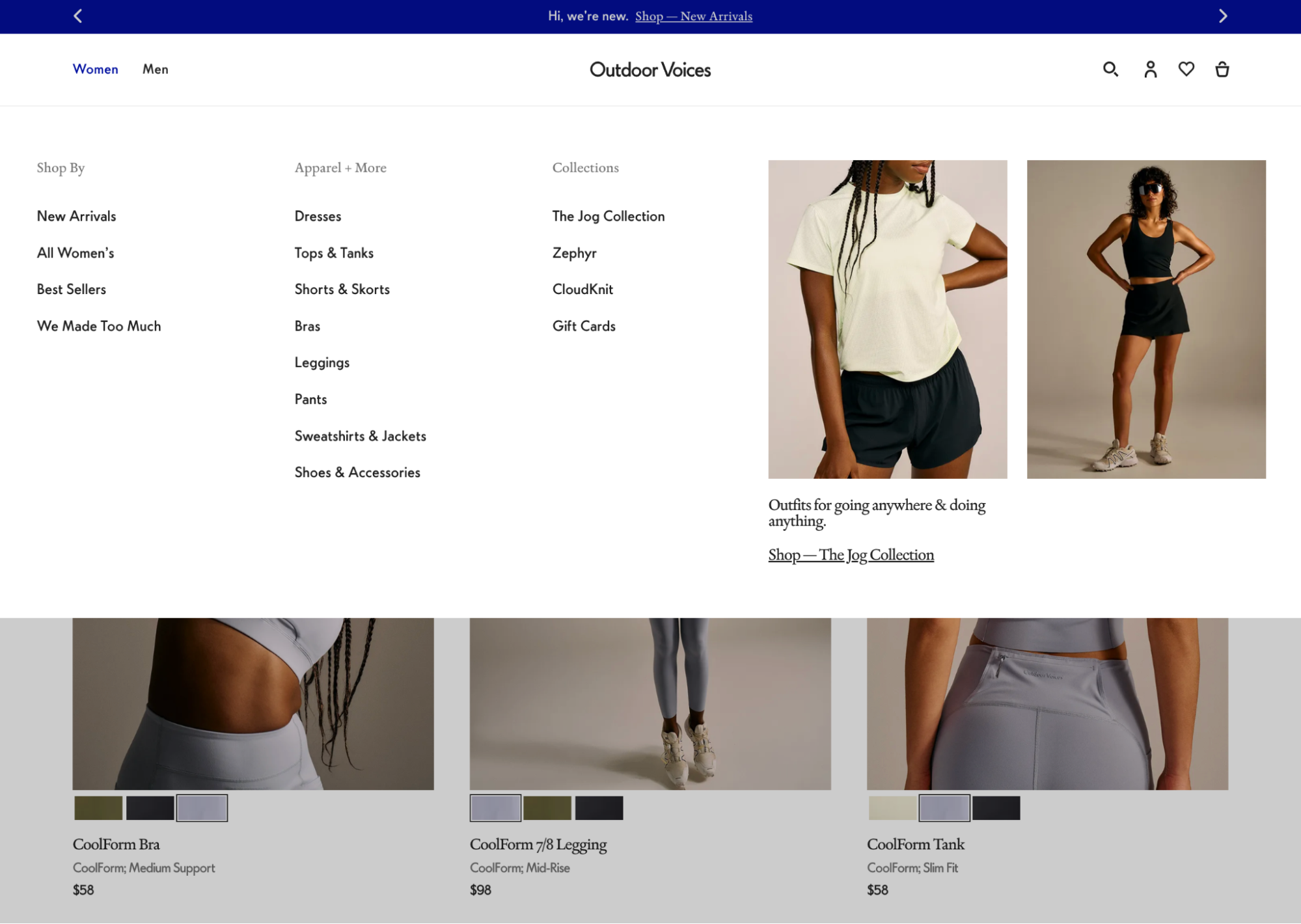Select the Zephyr collection

click(574, 252)
